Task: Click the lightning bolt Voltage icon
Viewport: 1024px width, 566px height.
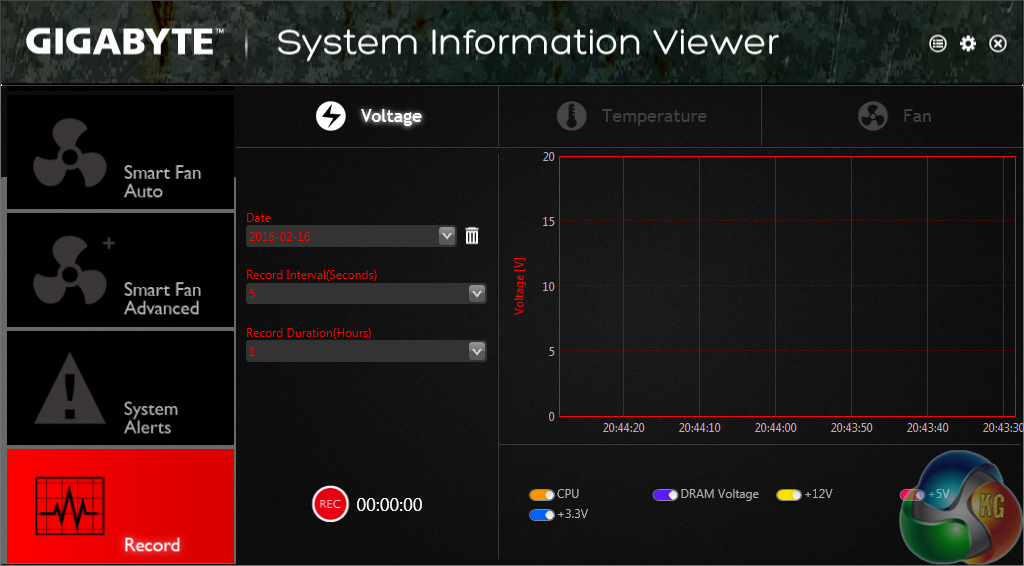Action: [x=331, y=116]
